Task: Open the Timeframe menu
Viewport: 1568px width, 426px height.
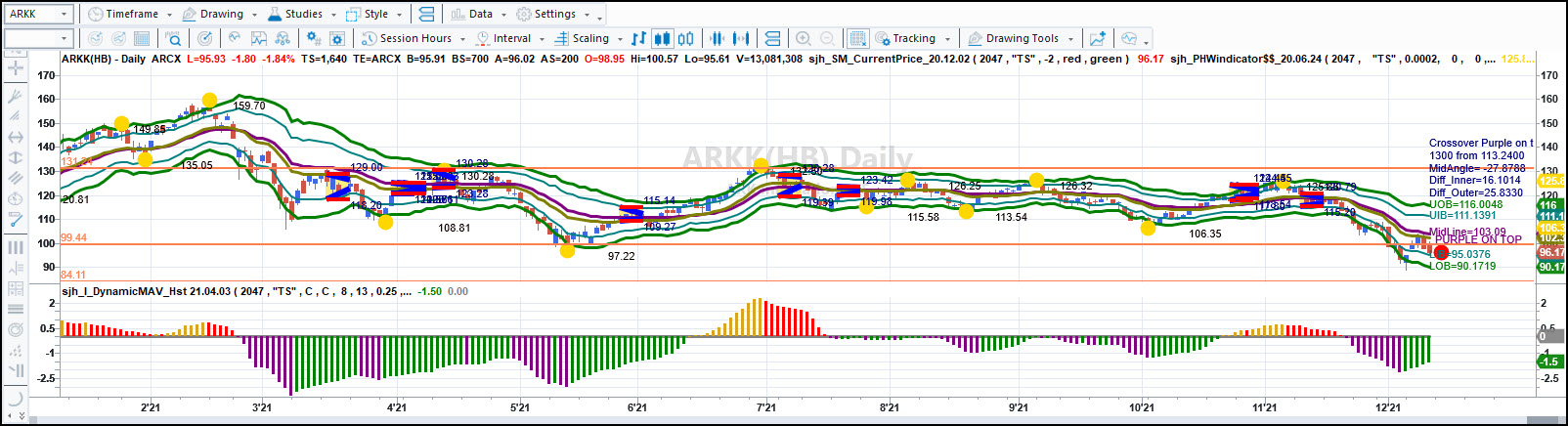Action: point(130,14)
